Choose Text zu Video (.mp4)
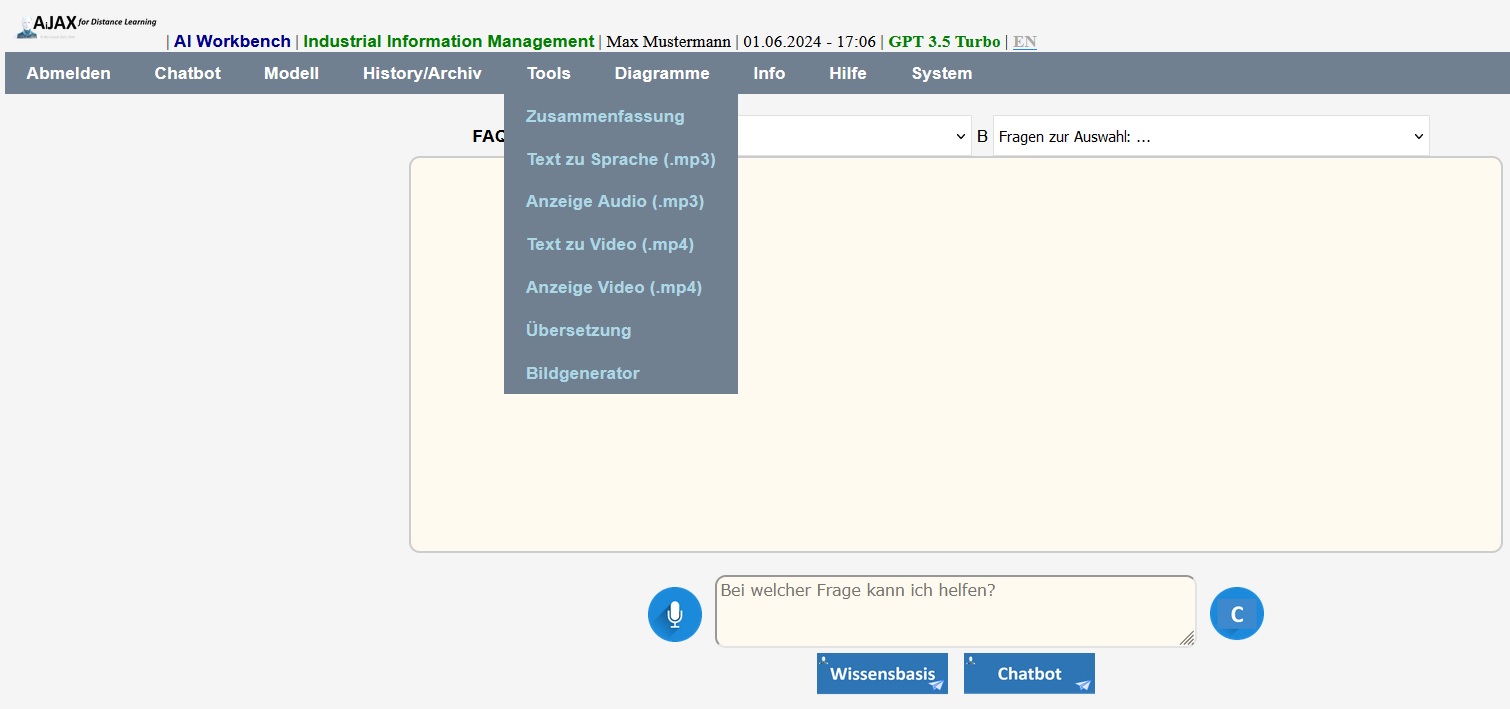Image resolution: width=1510 pixels, height=709 pixels. point(610,245)
